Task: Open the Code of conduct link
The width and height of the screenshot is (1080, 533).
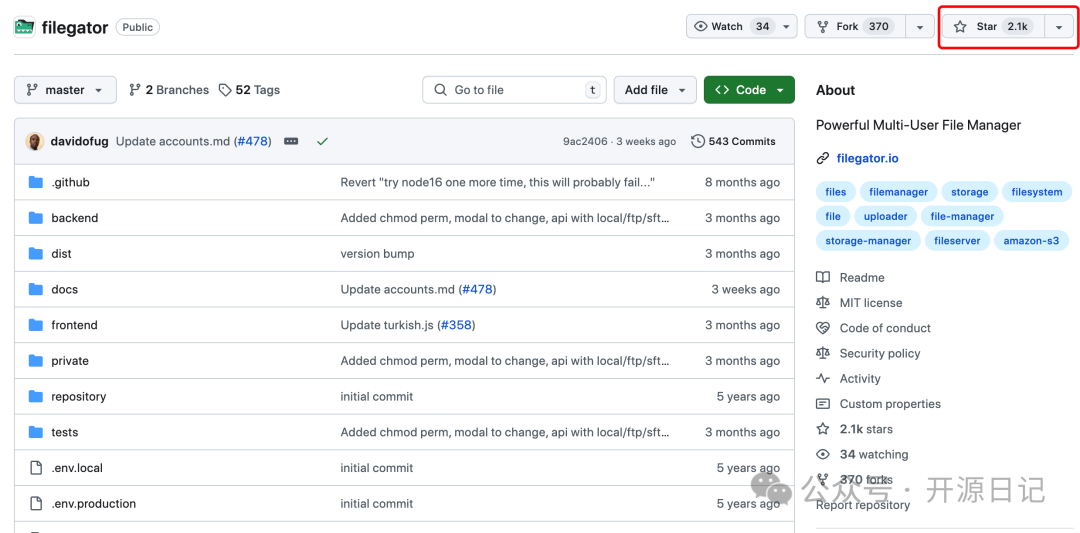Action: (873, 328)
